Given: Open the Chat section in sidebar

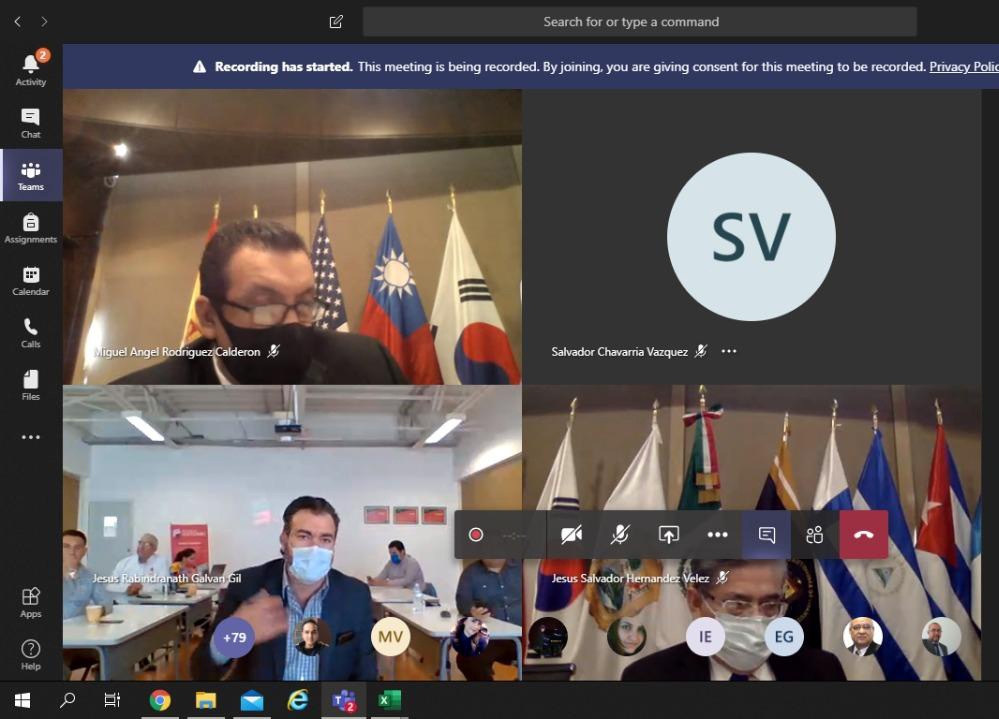Looking at the screenshot, I should pyautogui.click(x=30, y=123).
